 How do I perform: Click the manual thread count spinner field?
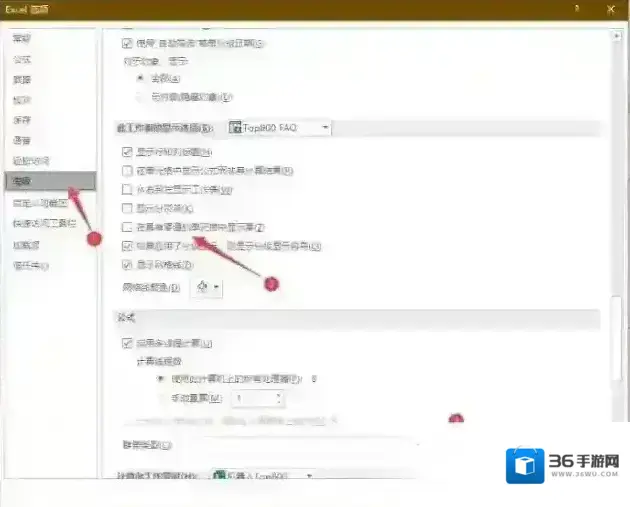tap(258, 399)
